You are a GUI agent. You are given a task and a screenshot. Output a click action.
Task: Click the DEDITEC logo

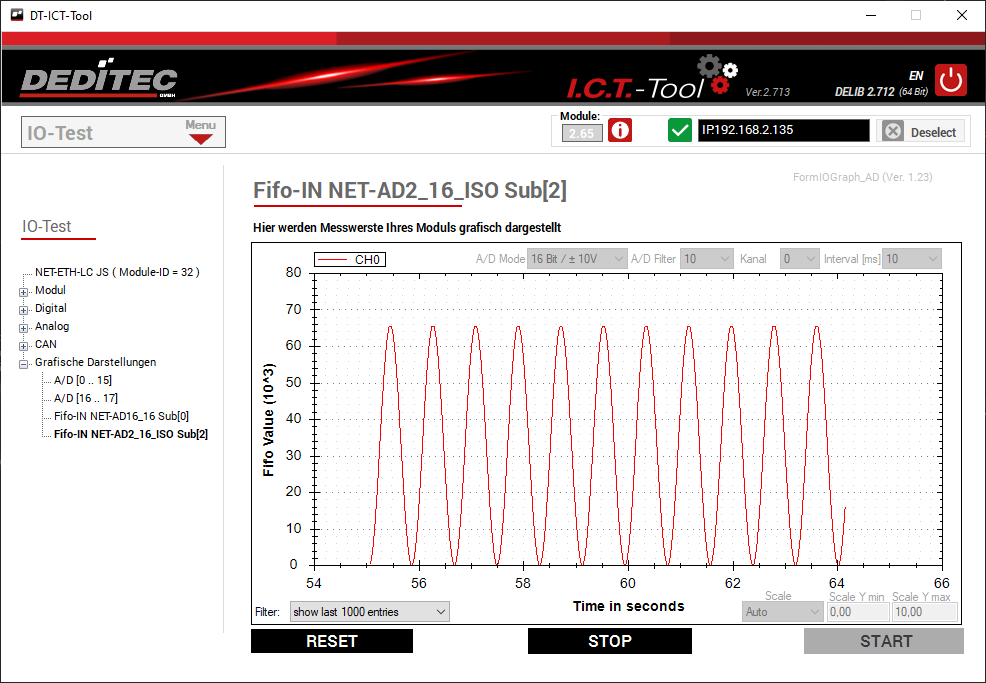(x=99, y=81)
